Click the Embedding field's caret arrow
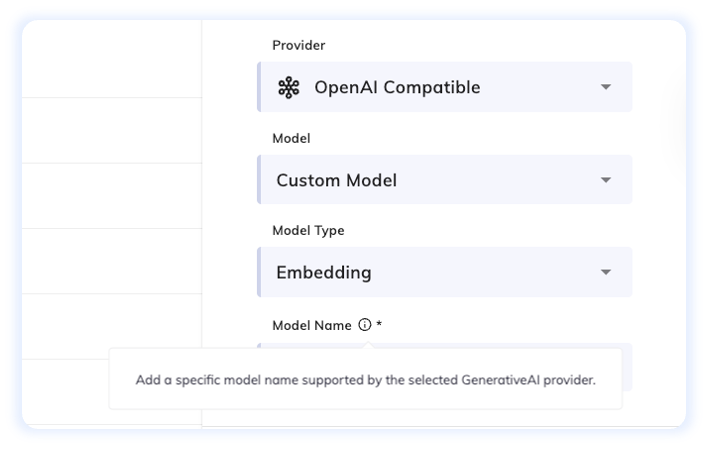The width and height of the screenshot is (708, 449). point(606,272)
